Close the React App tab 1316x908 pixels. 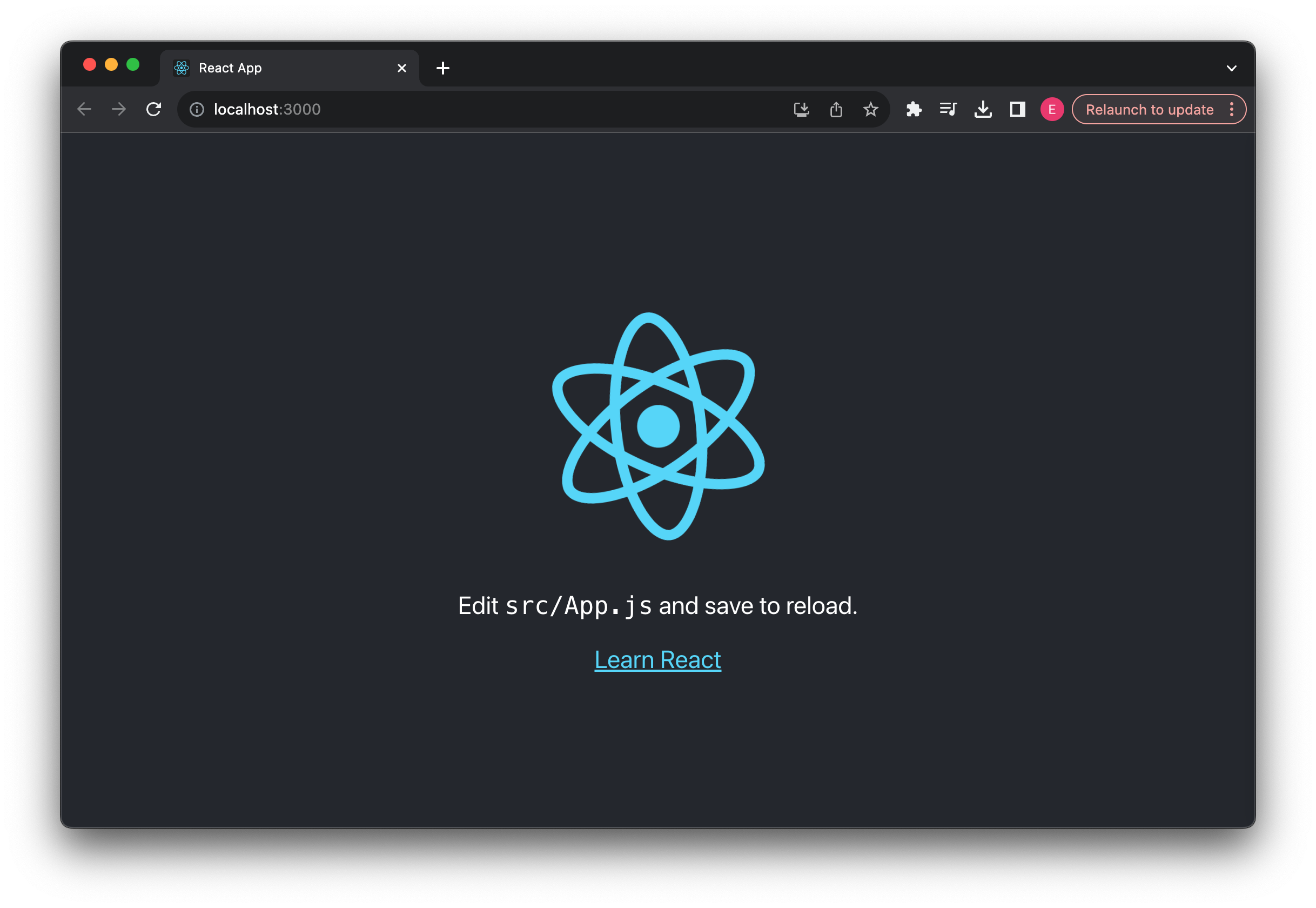pos(402,68)
